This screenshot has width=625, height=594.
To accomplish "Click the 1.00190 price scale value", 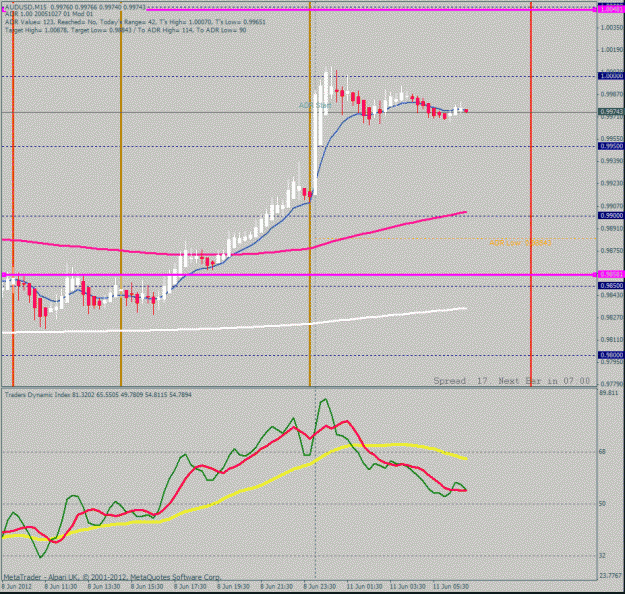I will [x=612, y=50].
